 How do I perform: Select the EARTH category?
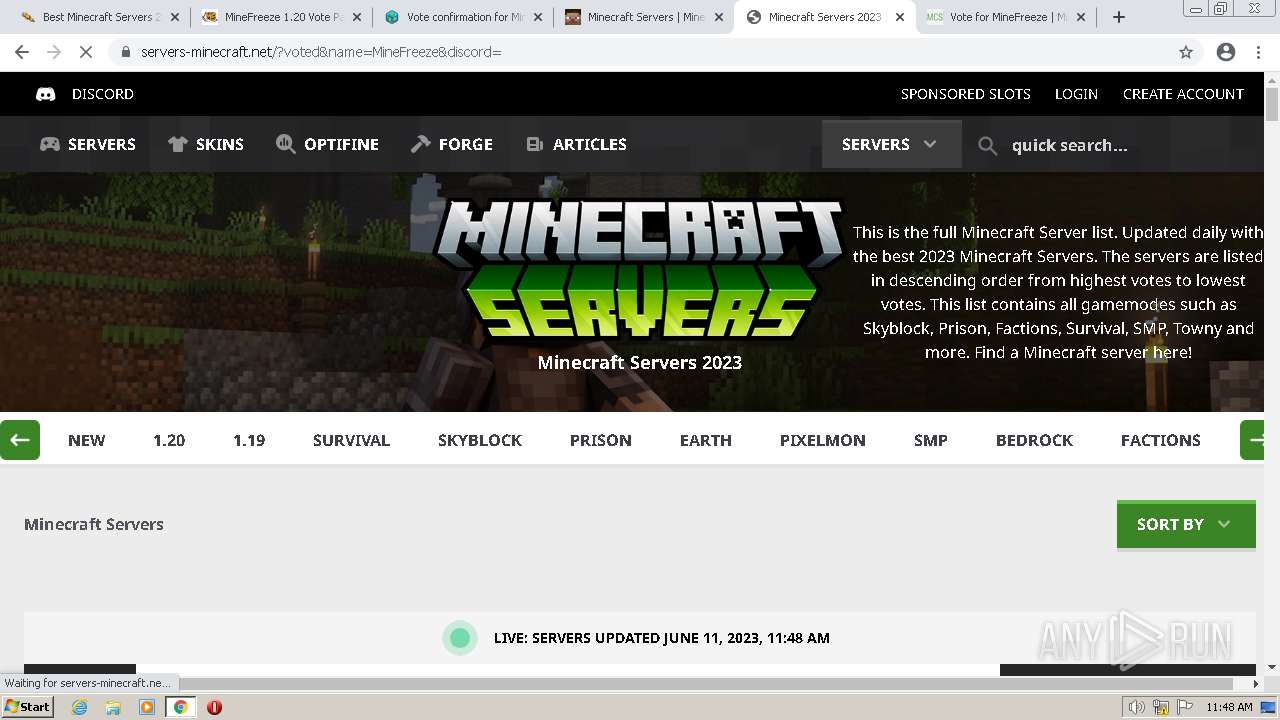[706, 440]
